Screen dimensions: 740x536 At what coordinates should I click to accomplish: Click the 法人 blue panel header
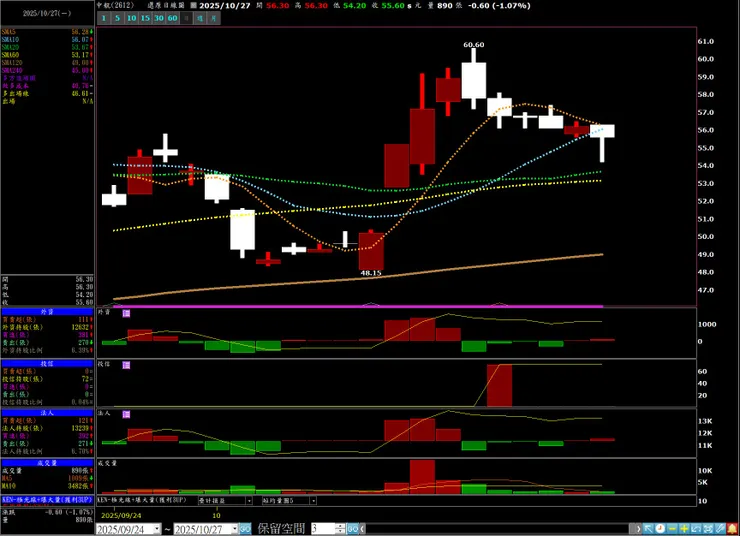coord(47,413)
